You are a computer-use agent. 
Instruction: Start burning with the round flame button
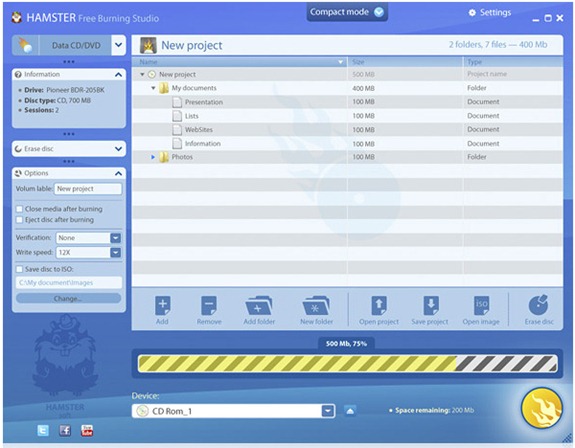coord(542,408)
